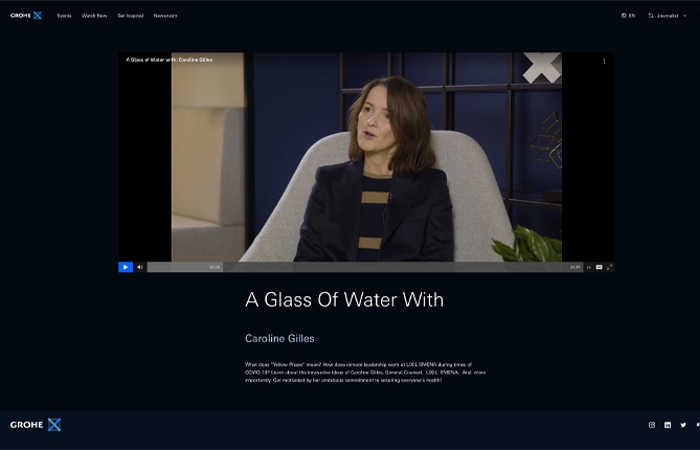
Task: Mute the video with the speaker icon
Action: click(x=140, y=267)
